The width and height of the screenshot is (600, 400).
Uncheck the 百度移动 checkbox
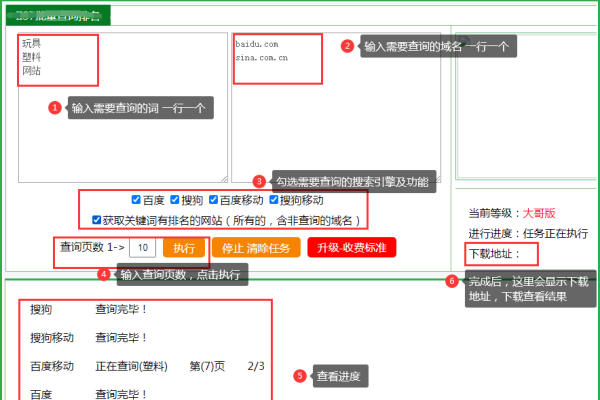pyautogui.click(x=213, y=199)
